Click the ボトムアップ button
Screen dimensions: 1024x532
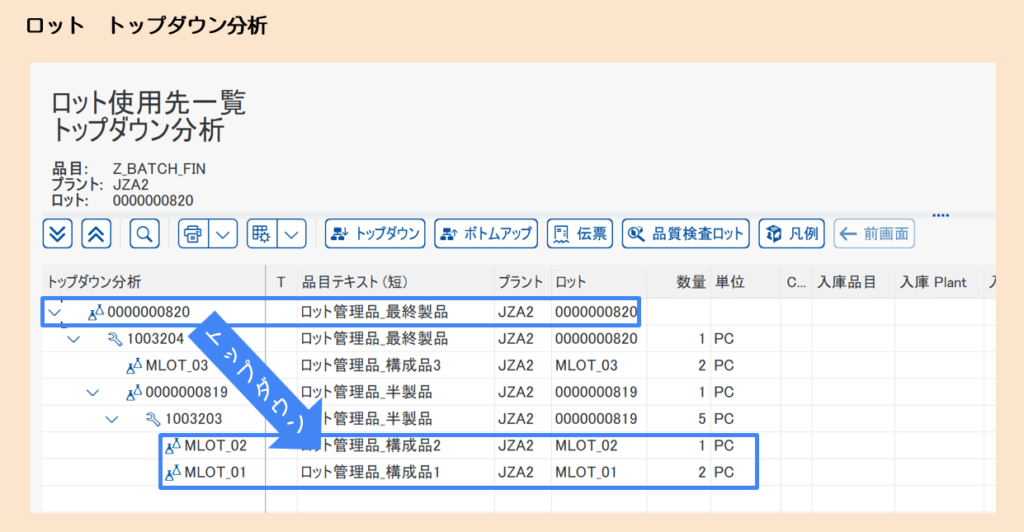(486, 234)
